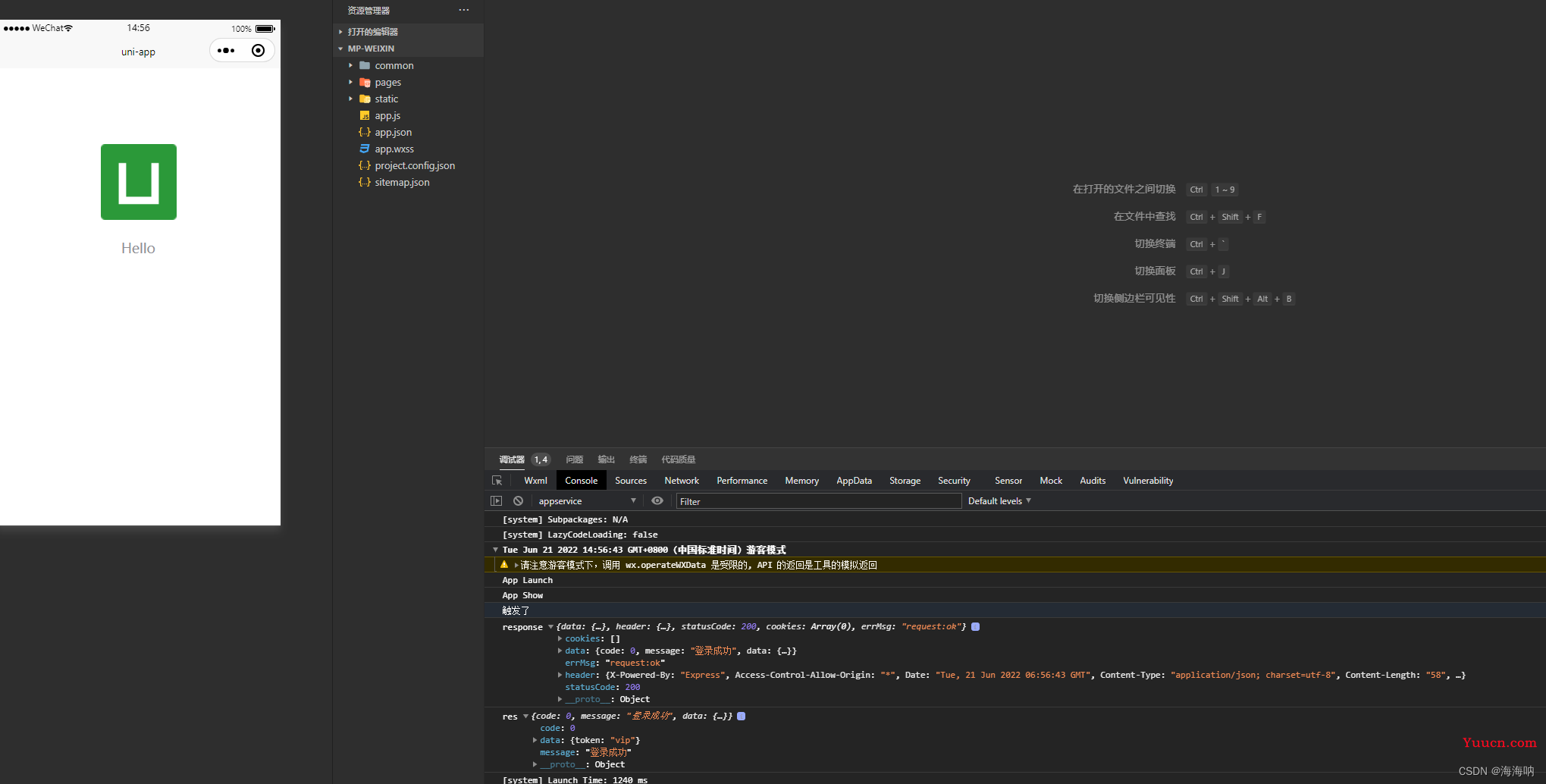Clear the console with the ban icon
Screen dimensions: 1546x784
pos(519,501)
